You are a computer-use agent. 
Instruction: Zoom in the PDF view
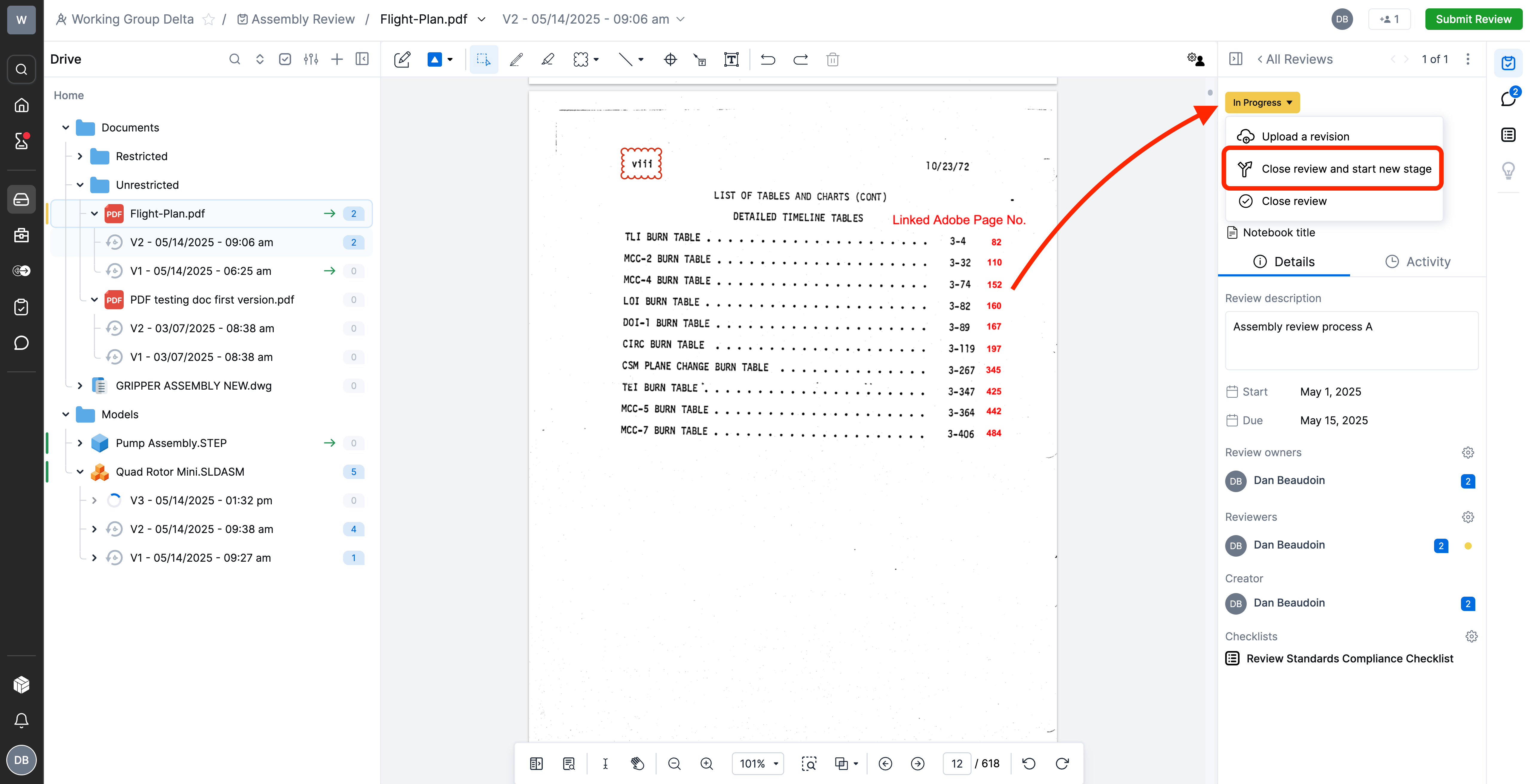tap(707, 764)
